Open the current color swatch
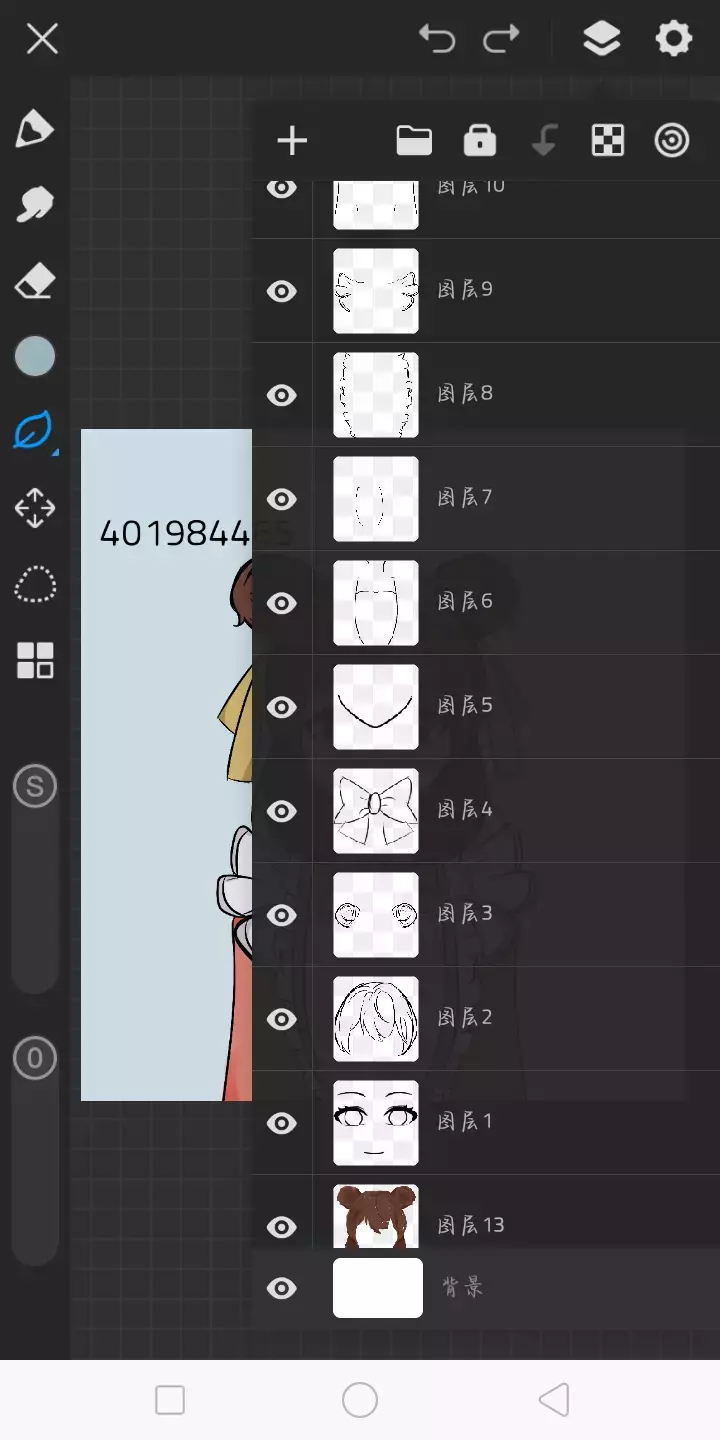This screenshot has height=1440, width=720. (35, 356)
